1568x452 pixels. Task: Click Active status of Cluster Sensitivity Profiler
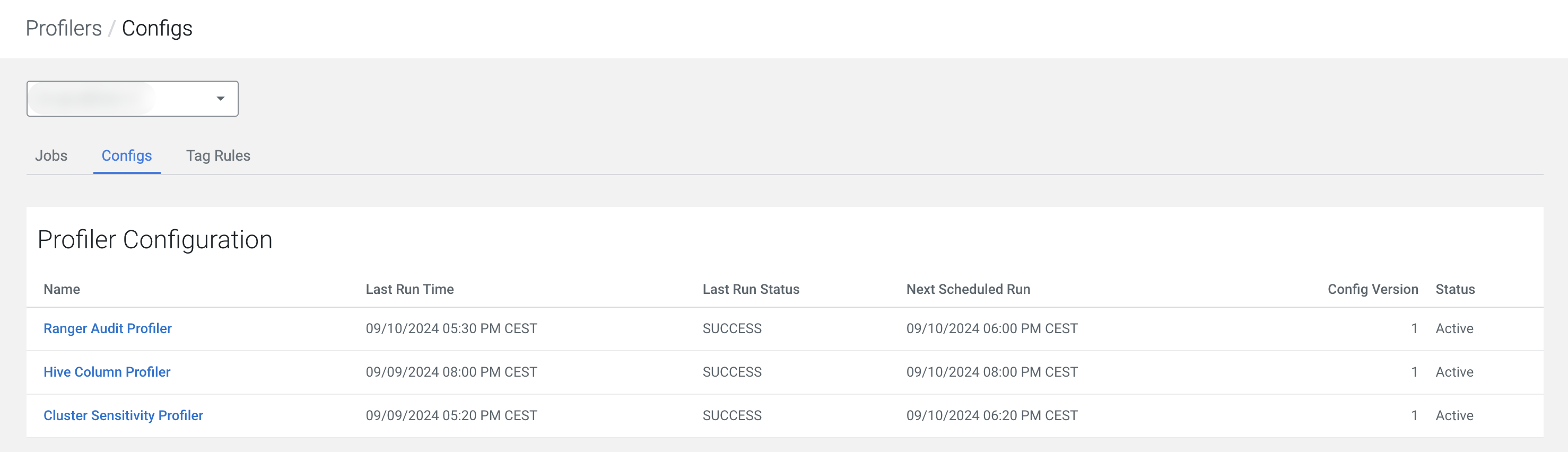coord(1454,415)
